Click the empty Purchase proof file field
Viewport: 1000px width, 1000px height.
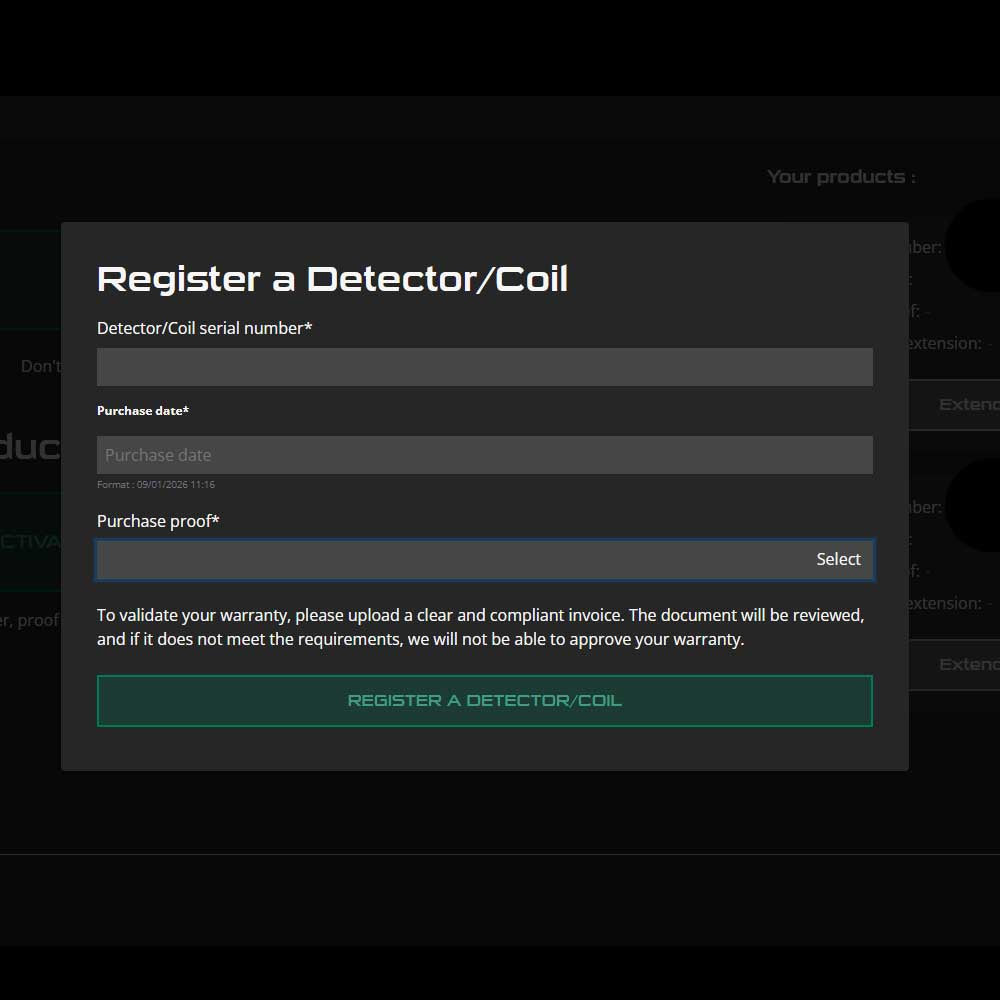[450, 560]
